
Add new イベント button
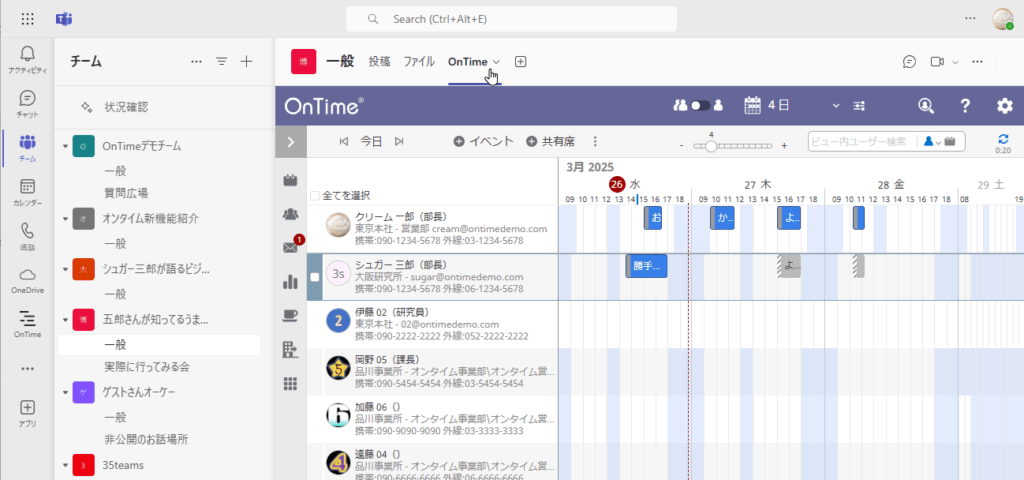[484, 141]
